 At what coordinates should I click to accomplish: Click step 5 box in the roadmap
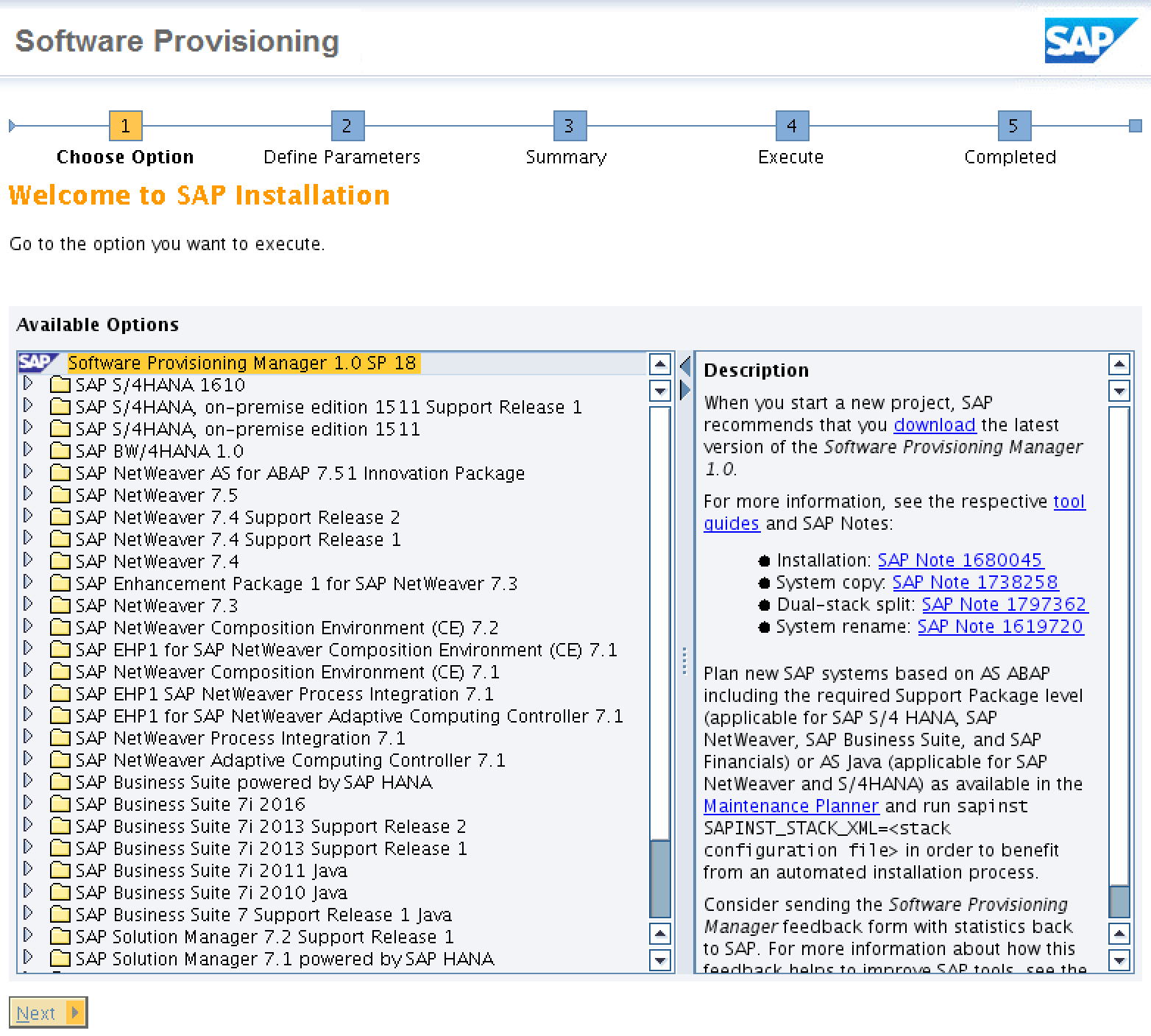[x=1014, y=126]
